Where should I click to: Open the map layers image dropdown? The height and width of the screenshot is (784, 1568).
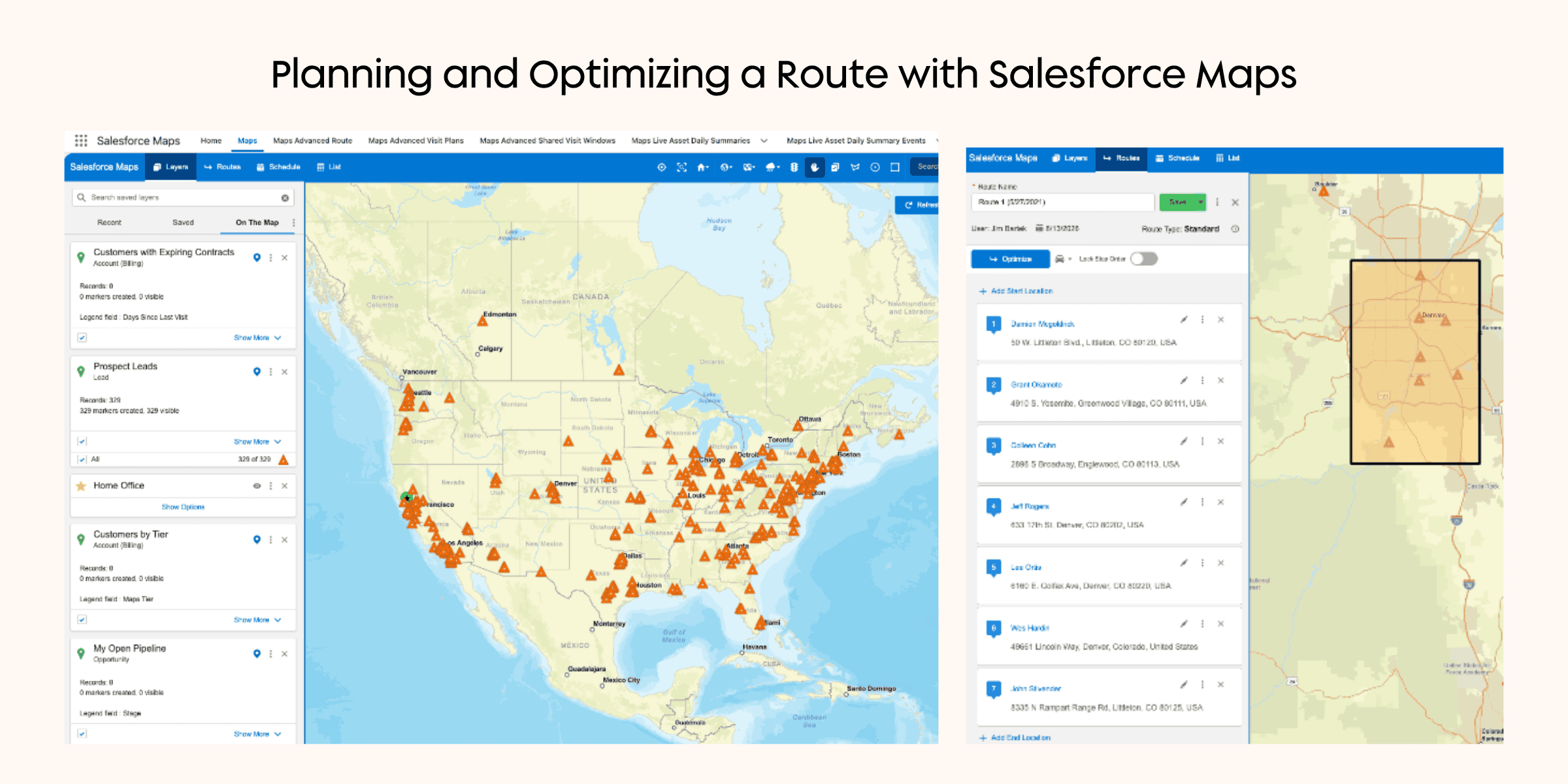(749, 167)
